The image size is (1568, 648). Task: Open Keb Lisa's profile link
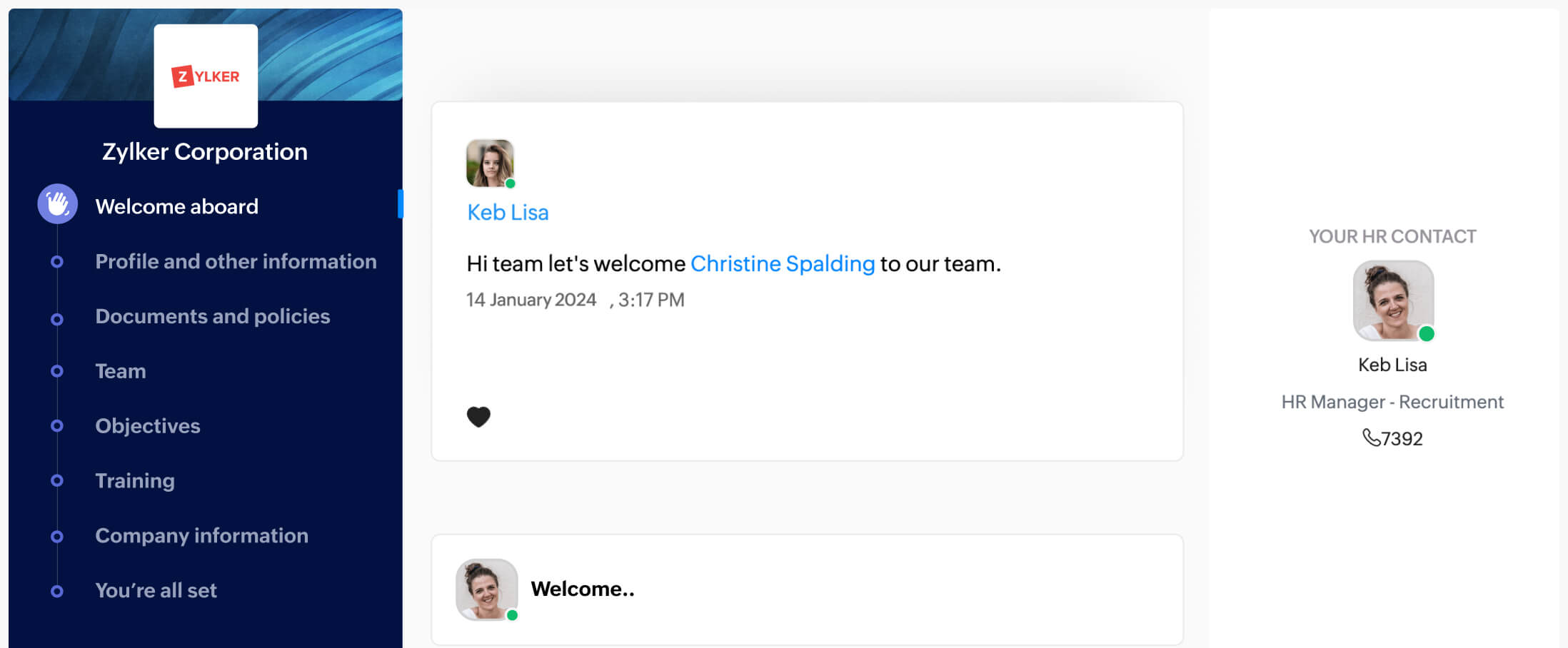507,212
